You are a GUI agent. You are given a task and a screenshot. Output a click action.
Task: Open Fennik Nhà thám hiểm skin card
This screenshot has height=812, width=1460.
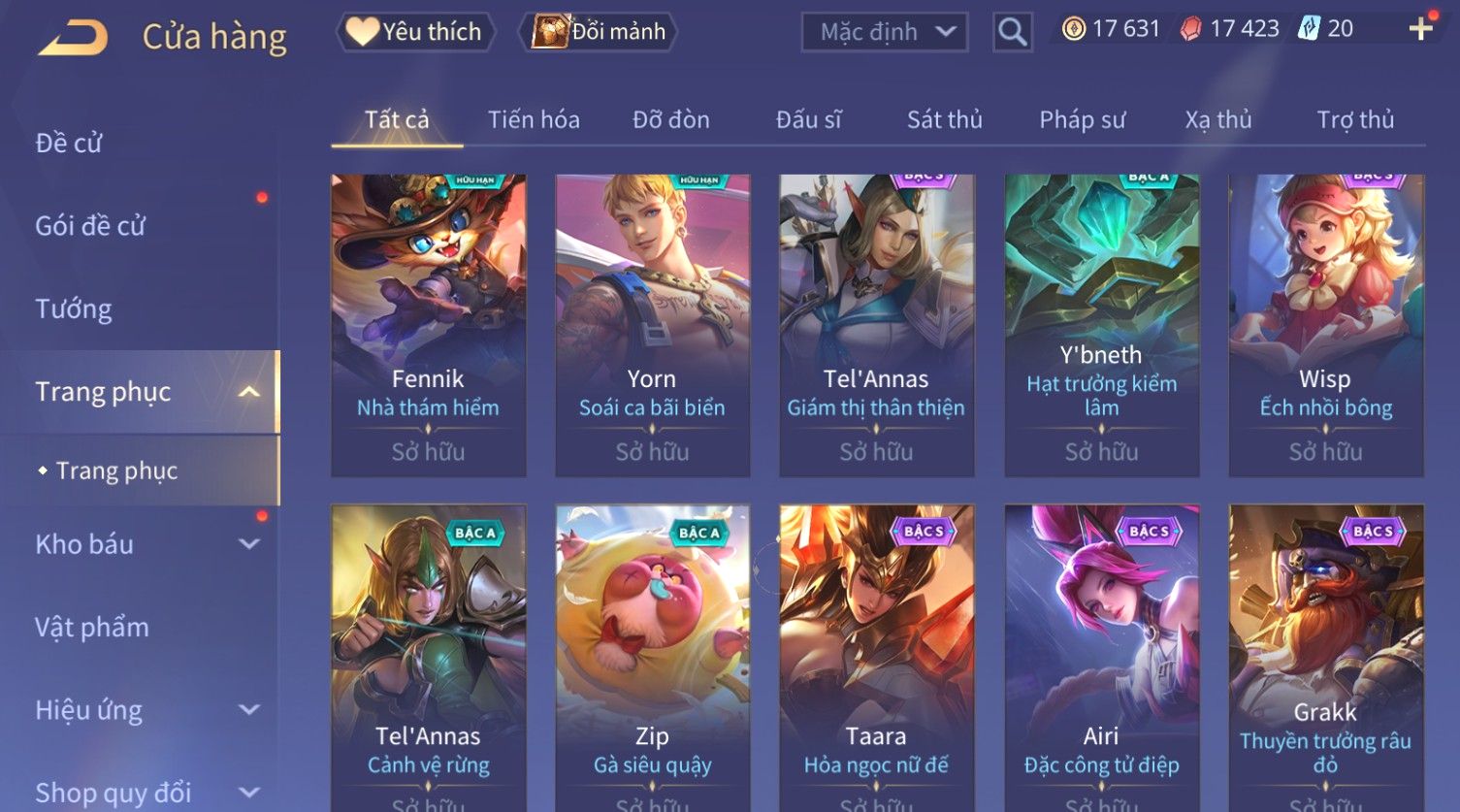point(429,325)
